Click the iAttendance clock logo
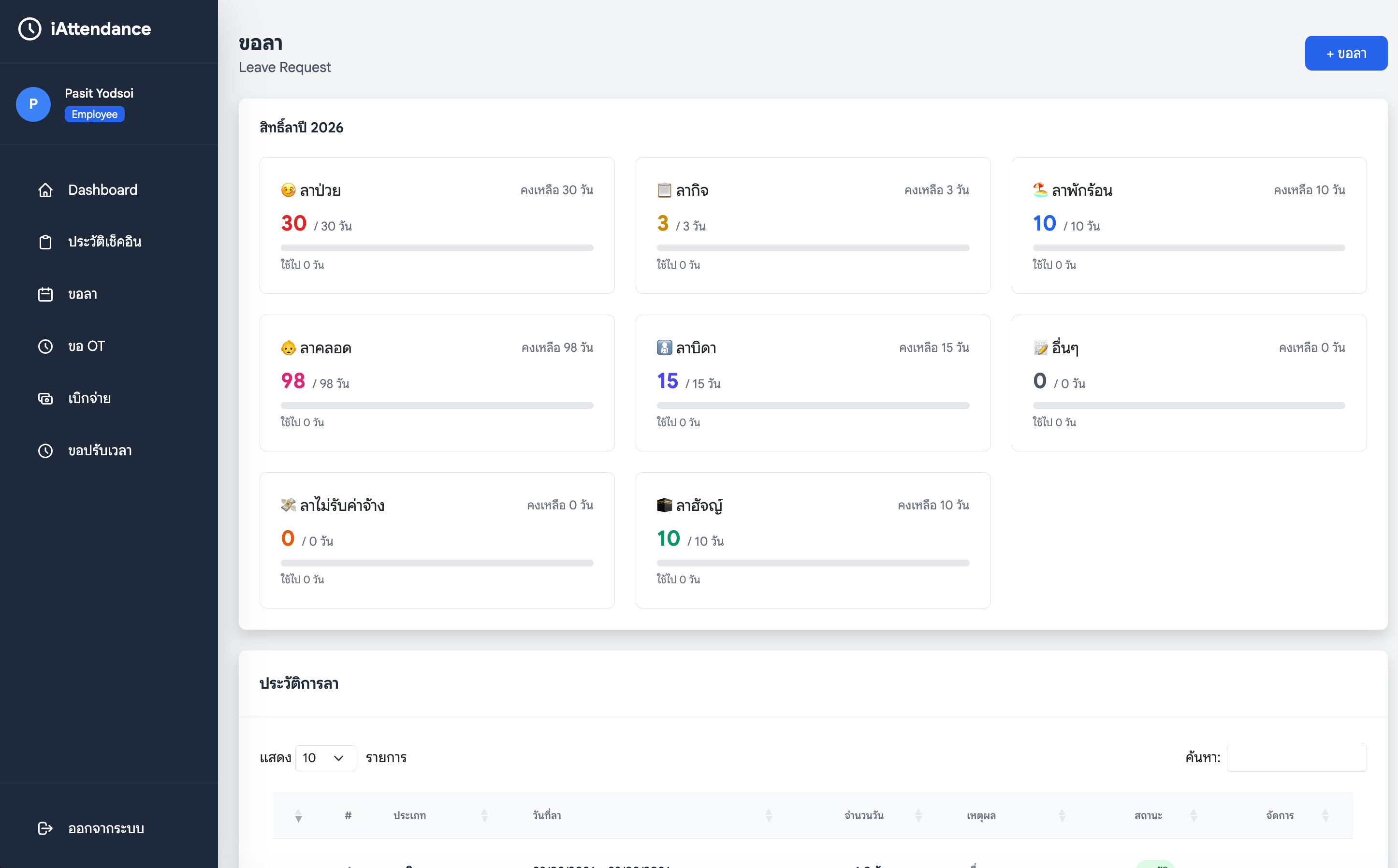 (30, 29)
